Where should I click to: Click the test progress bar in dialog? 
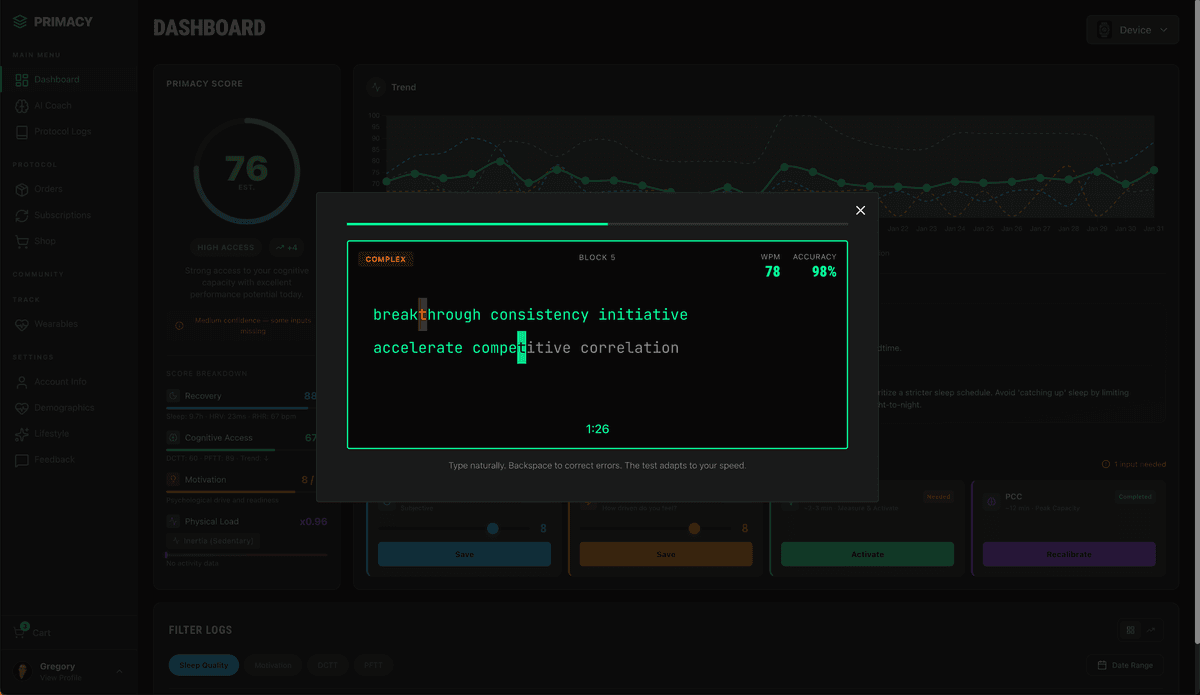pos(597,224)
